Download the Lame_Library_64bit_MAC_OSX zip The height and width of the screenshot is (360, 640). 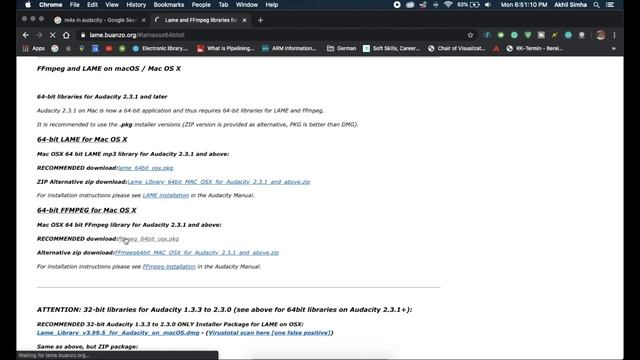point(219,182)
